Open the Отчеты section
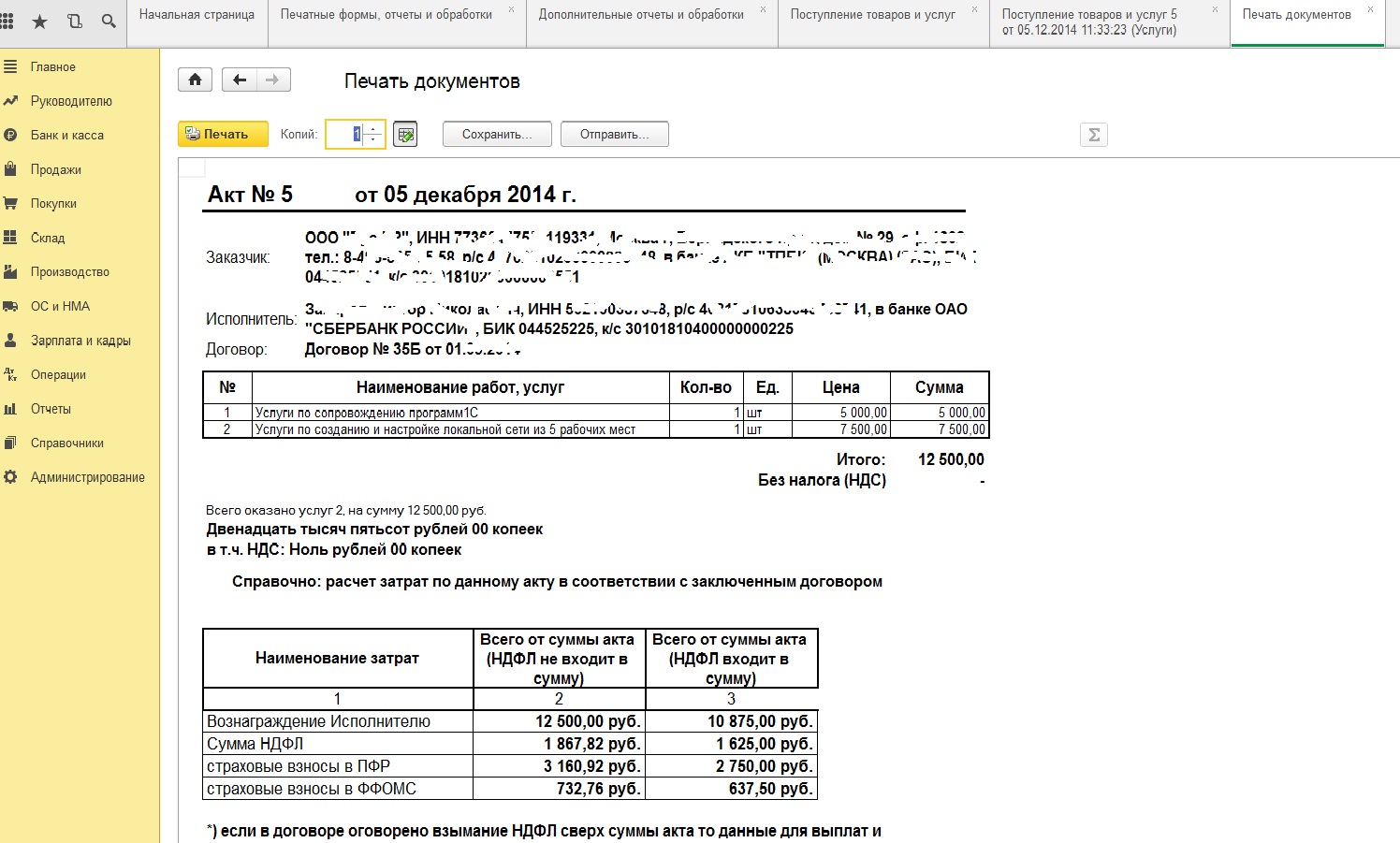The image size is (1400, 843). click(51, 409)
